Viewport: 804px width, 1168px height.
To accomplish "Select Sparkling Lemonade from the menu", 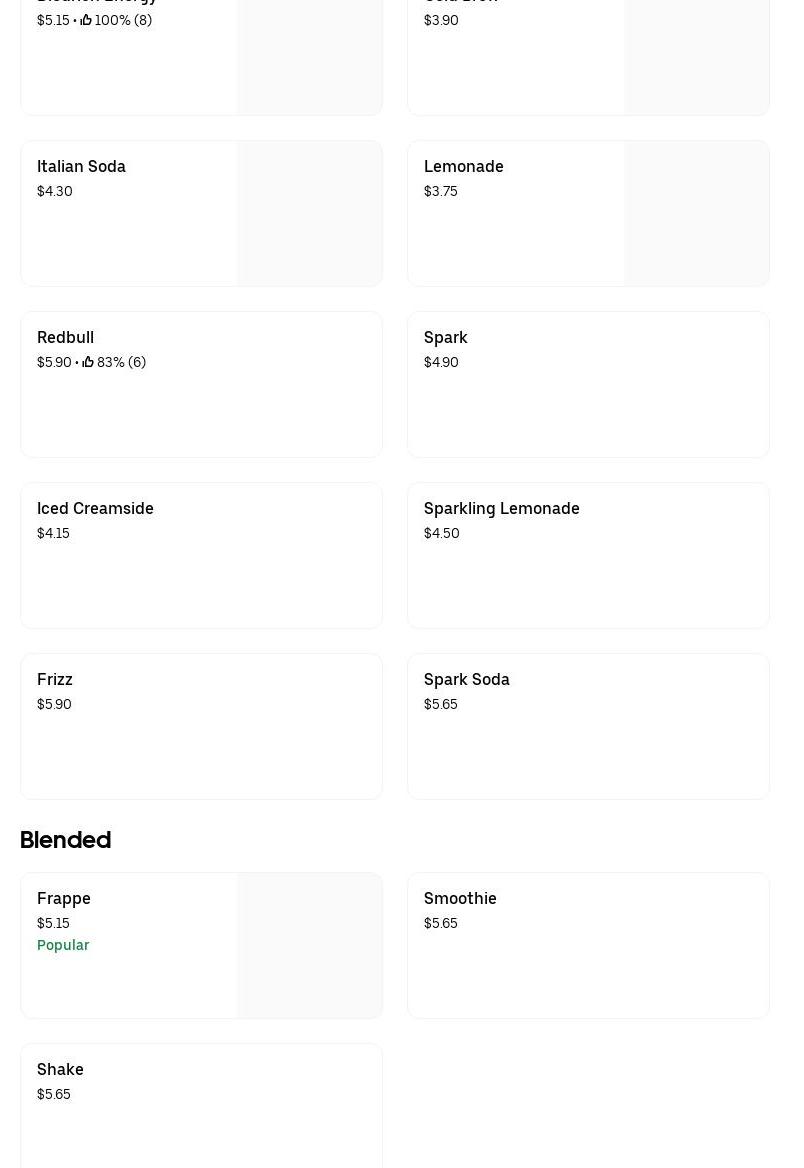I will (x=588, y=556).
